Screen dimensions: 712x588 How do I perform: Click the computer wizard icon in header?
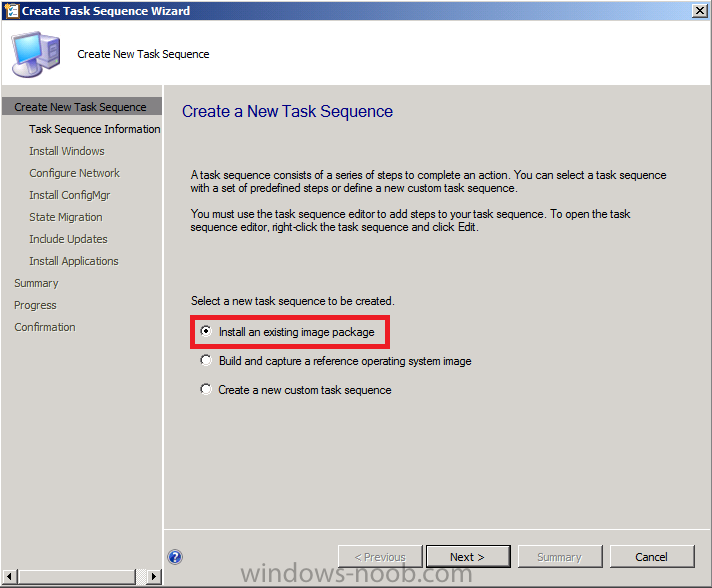pos(36,54)
